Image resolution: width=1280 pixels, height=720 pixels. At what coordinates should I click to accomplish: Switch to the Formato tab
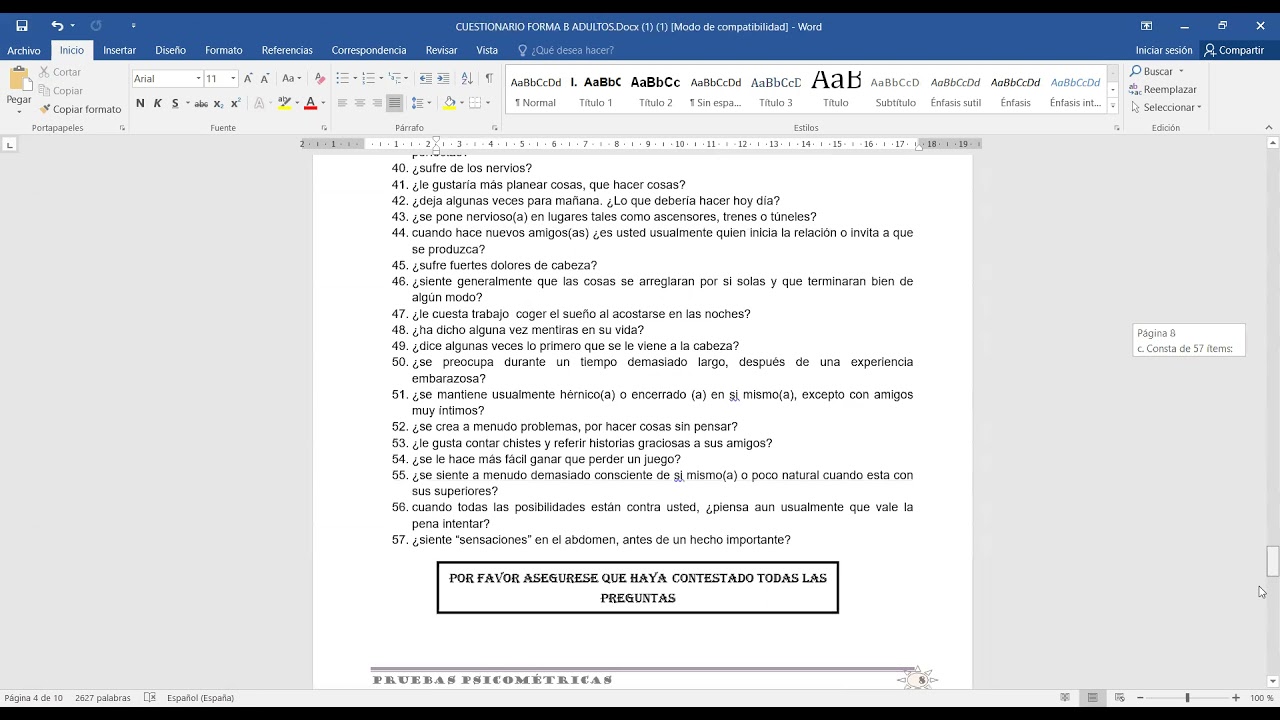click(x=224, y=50)
